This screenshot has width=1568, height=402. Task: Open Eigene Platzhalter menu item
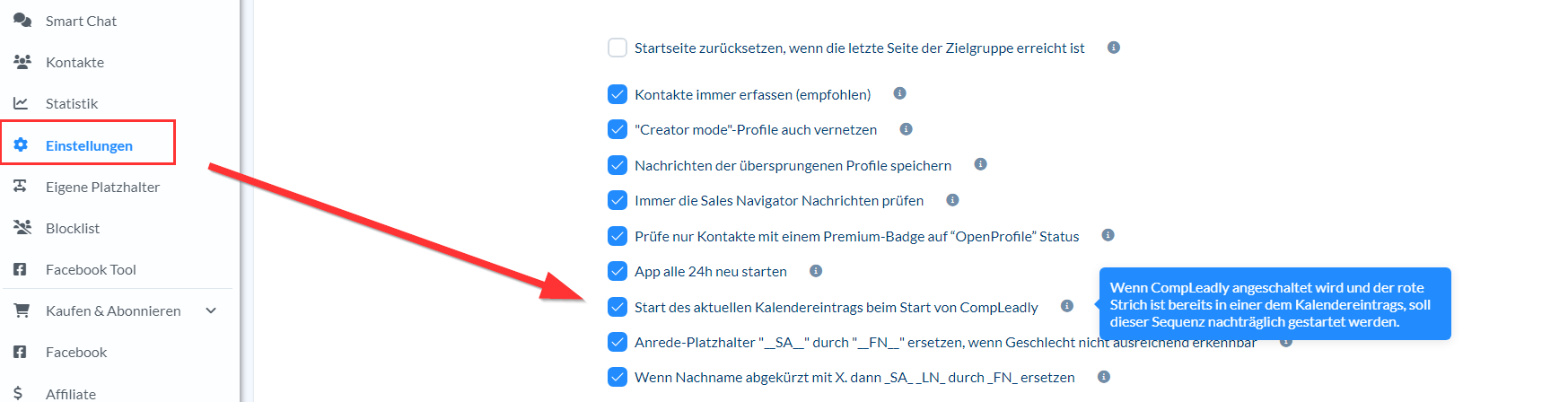point(102,187)
